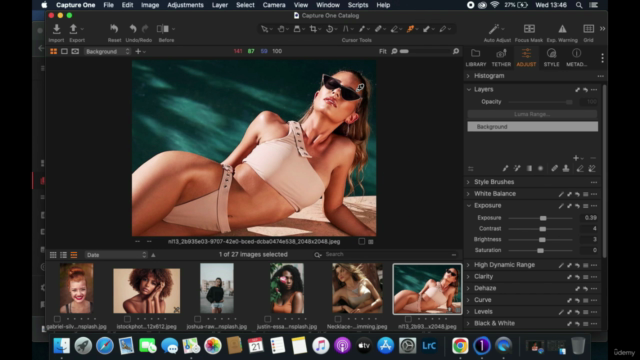
Task: Click the Redo arrow icon
Action: [145, 29]
